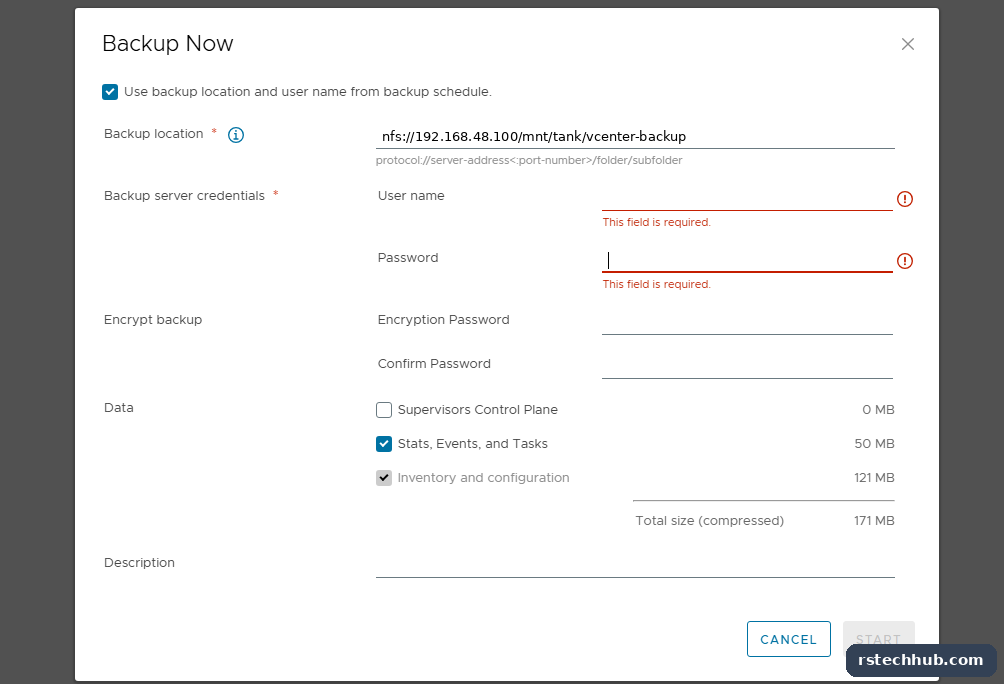Click 'This field is required' under Password
This screenshot has width=1004, height=684.
[x=656, y=284]
